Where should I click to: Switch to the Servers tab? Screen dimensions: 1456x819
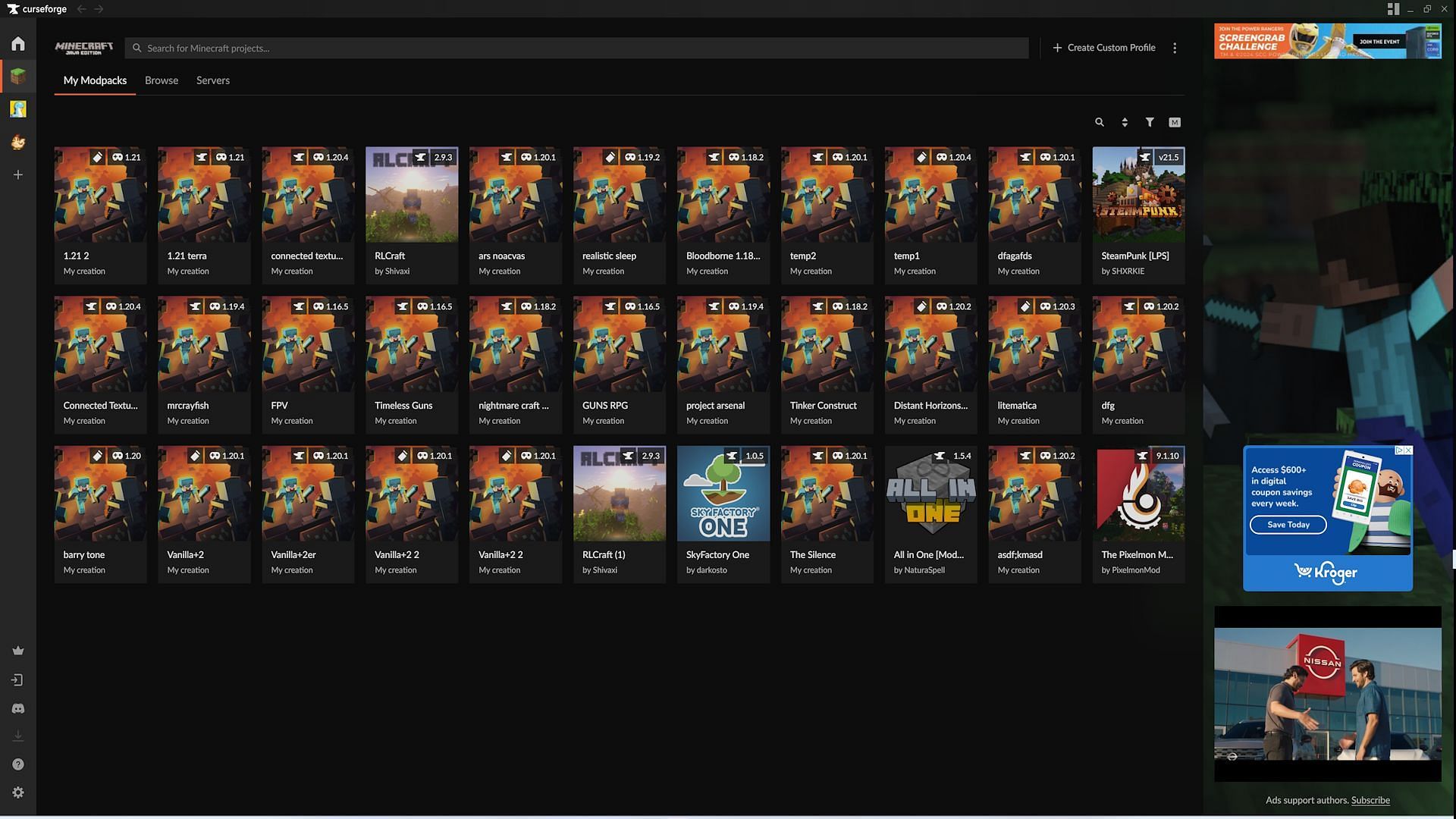[213, 80]
